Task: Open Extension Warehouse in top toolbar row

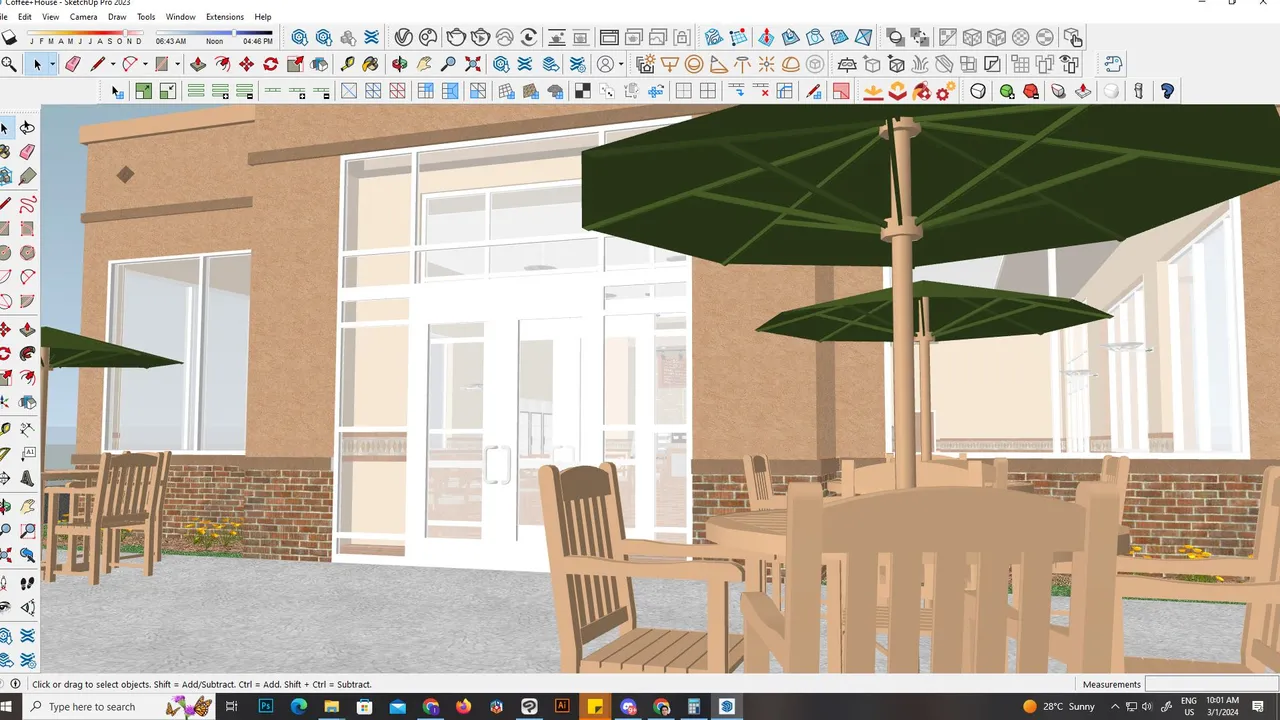Action: (371, 37)
